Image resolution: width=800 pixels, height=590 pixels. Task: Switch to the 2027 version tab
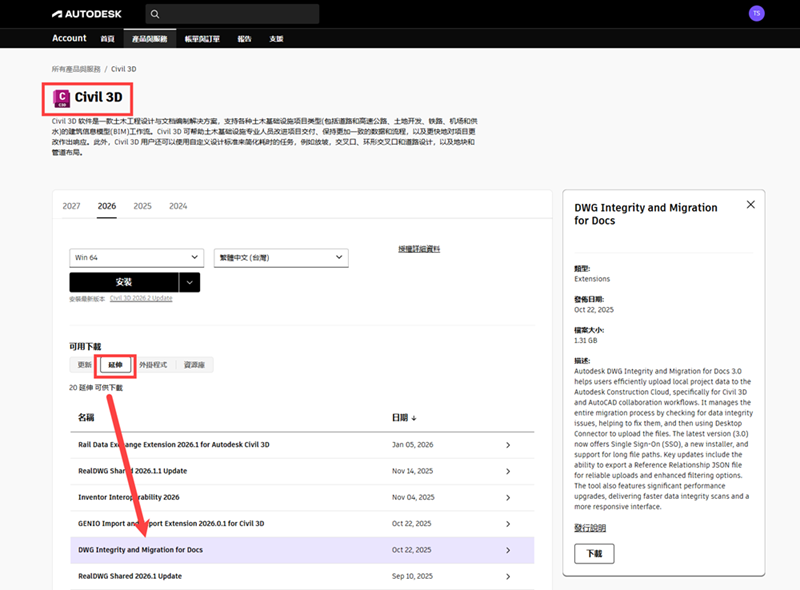(71, 206)
